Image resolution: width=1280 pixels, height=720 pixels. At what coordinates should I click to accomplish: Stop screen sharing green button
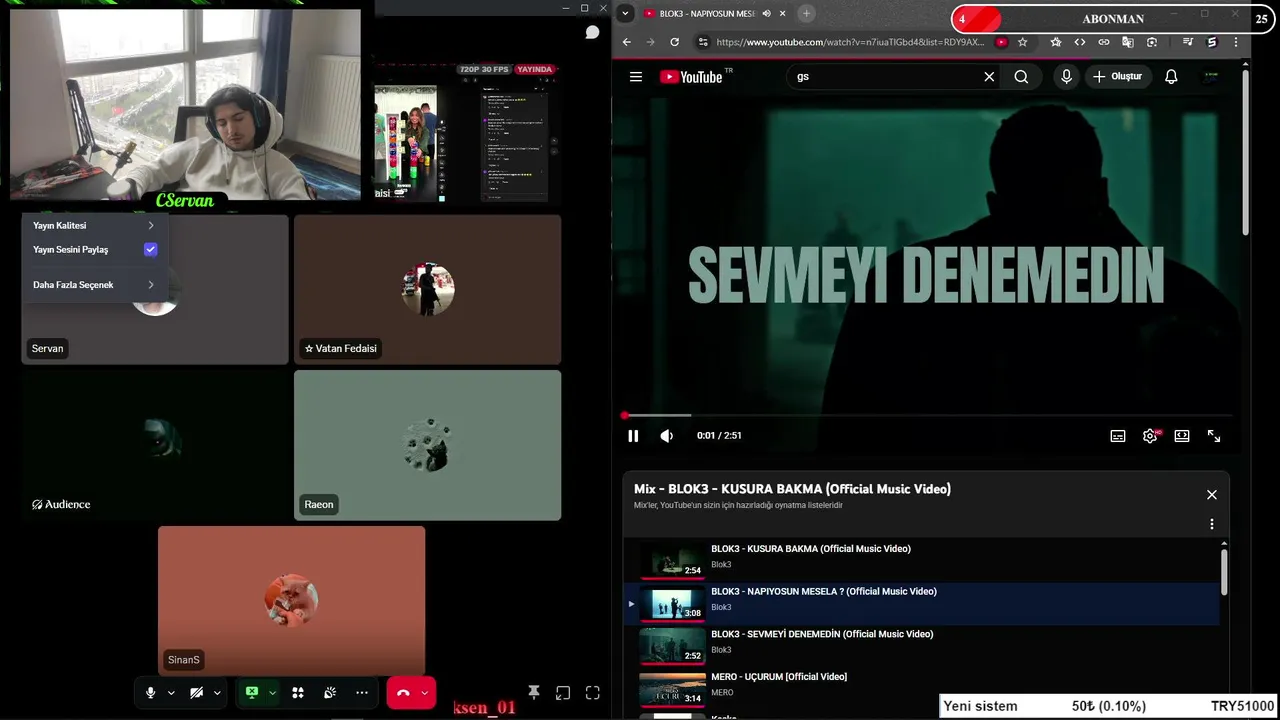(252, 692)
